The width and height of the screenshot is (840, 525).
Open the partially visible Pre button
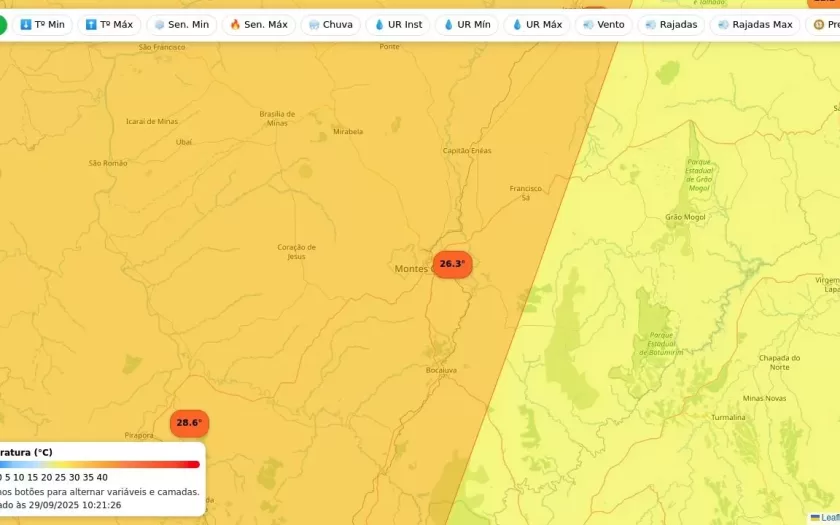click(824, 25)
